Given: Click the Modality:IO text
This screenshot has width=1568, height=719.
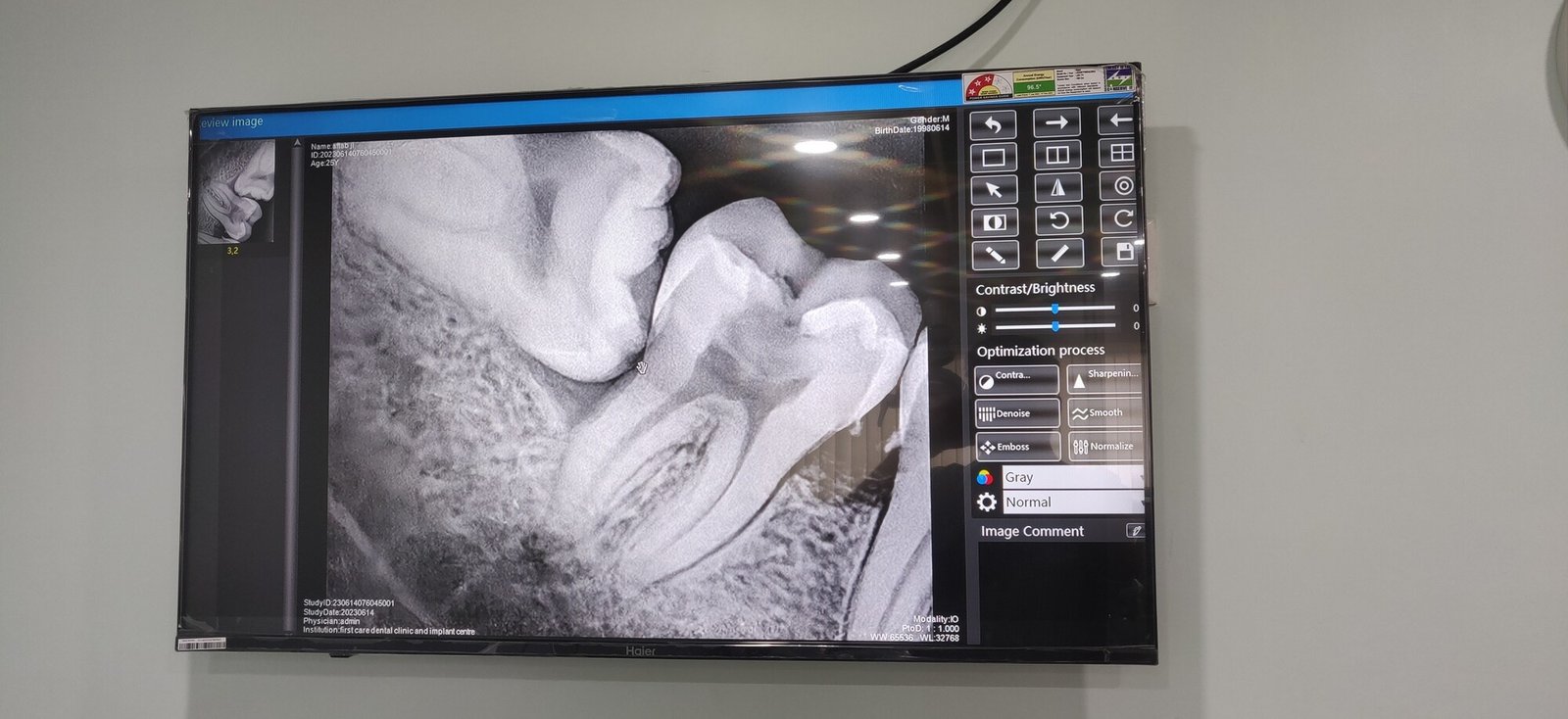Looking at the screenshot, I should [936, 619].
